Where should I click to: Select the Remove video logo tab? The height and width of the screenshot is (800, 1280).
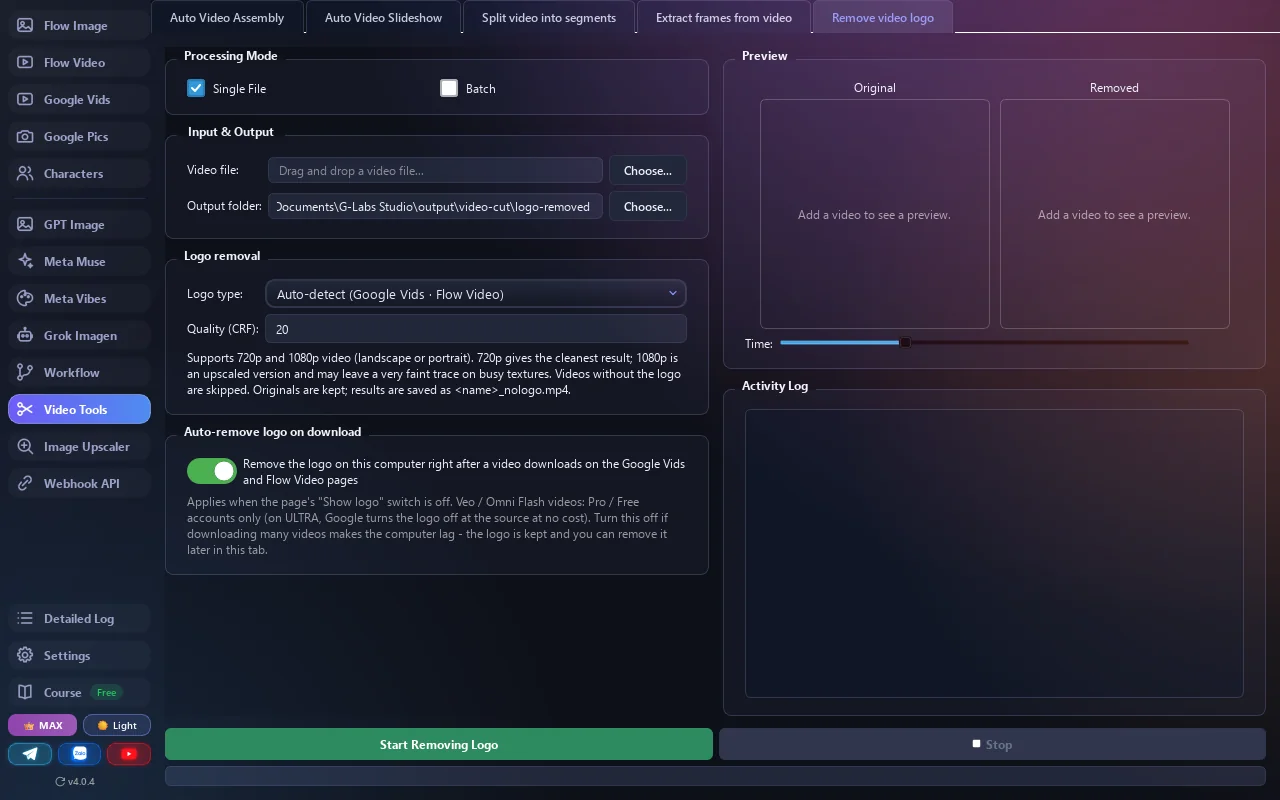coord(883,18)
